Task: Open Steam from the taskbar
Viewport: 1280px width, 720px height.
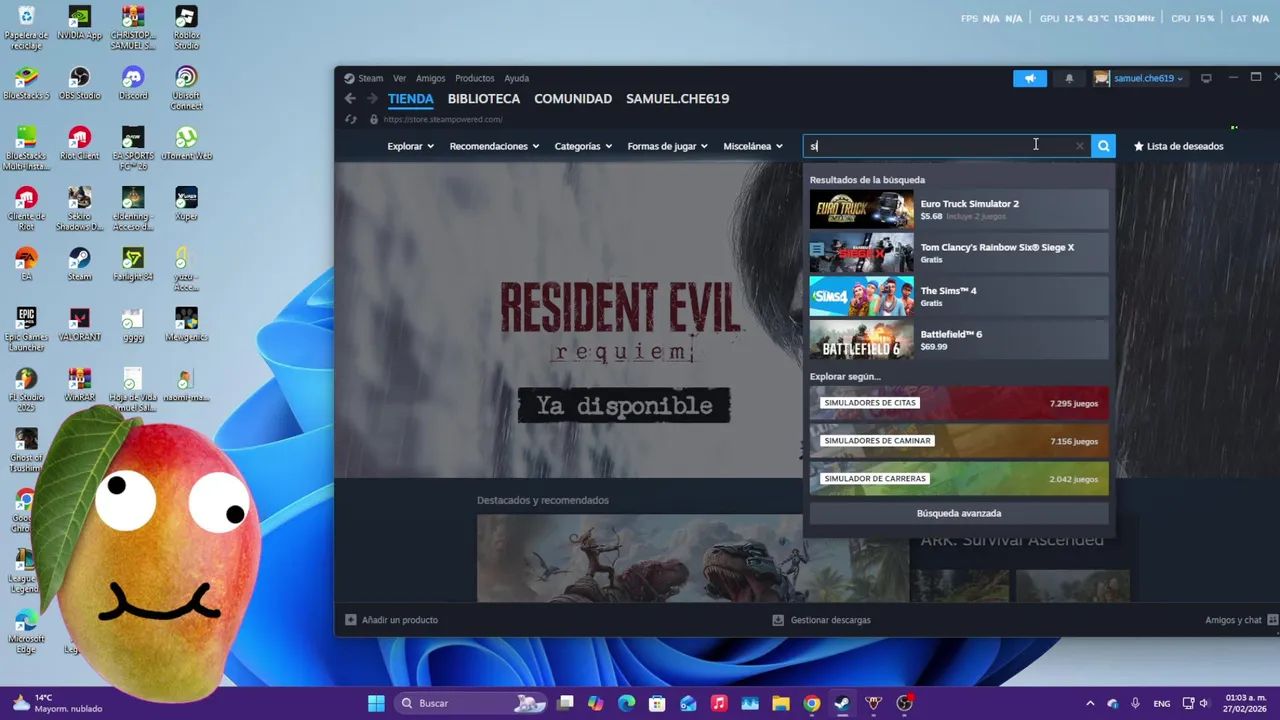Action: click(x=842, y=703)
